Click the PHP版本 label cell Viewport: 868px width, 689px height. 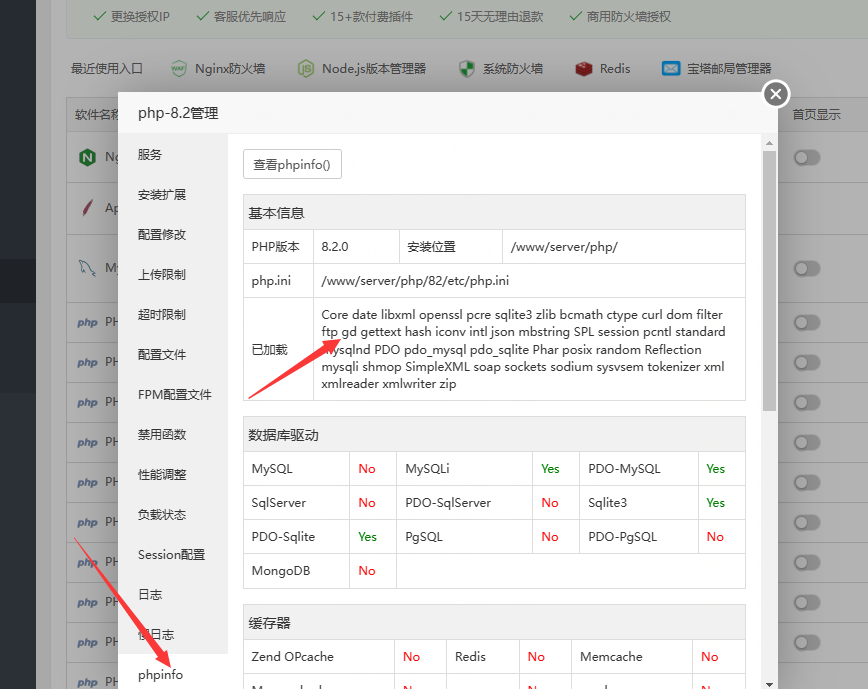[278, 246]
